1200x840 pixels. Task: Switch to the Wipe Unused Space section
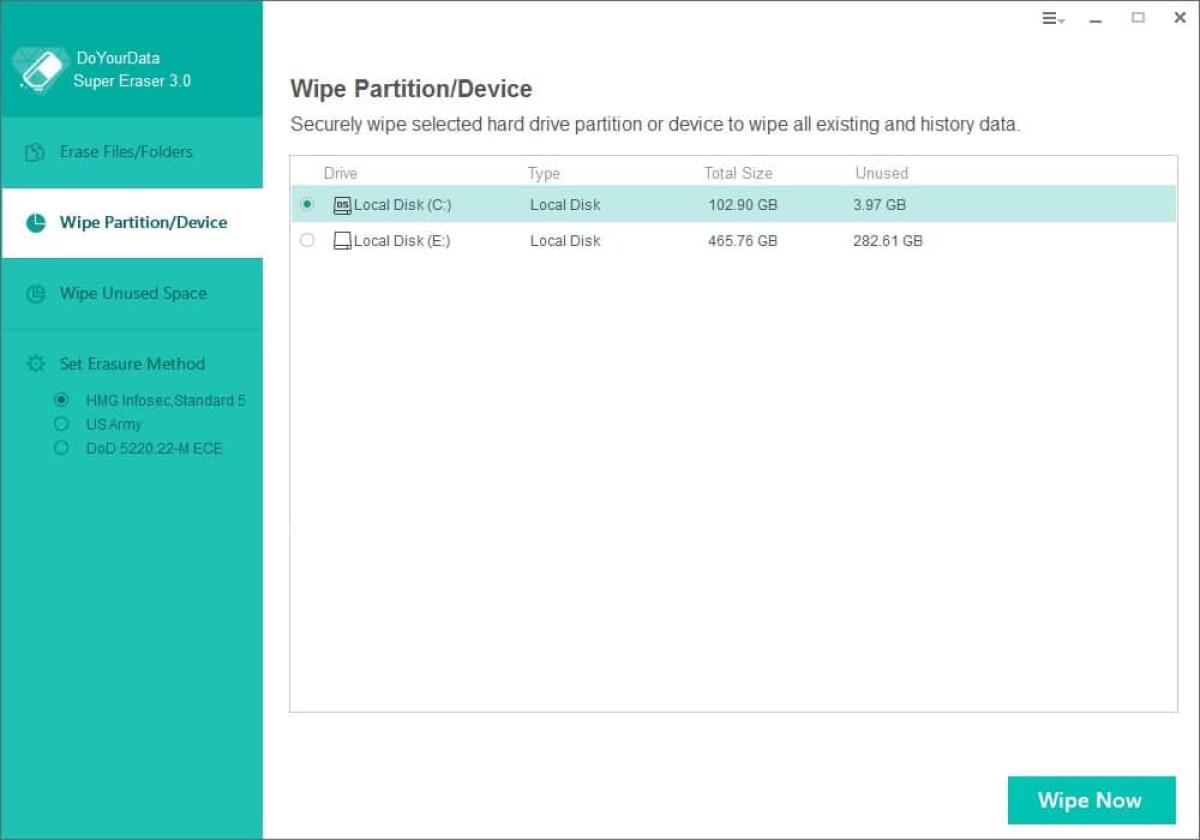point(132,293)
